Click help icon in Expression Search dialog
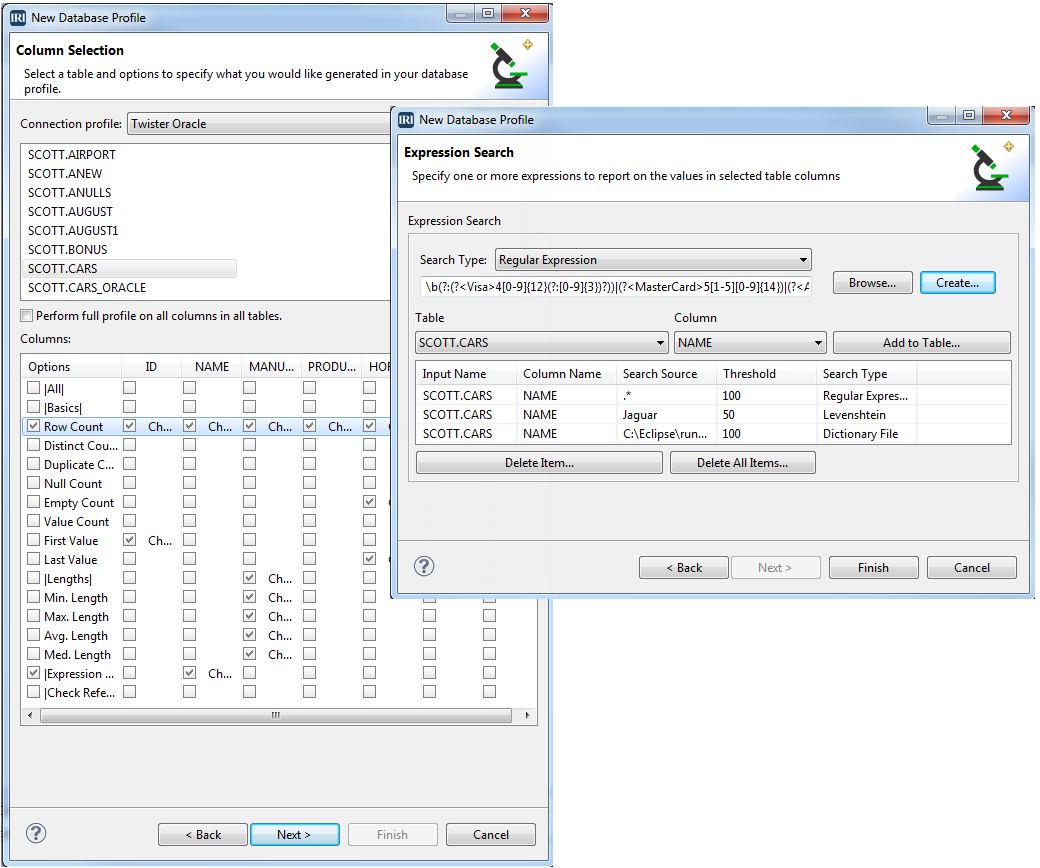The width and height of the screenshot is (1040, 868). pos(424,566)
